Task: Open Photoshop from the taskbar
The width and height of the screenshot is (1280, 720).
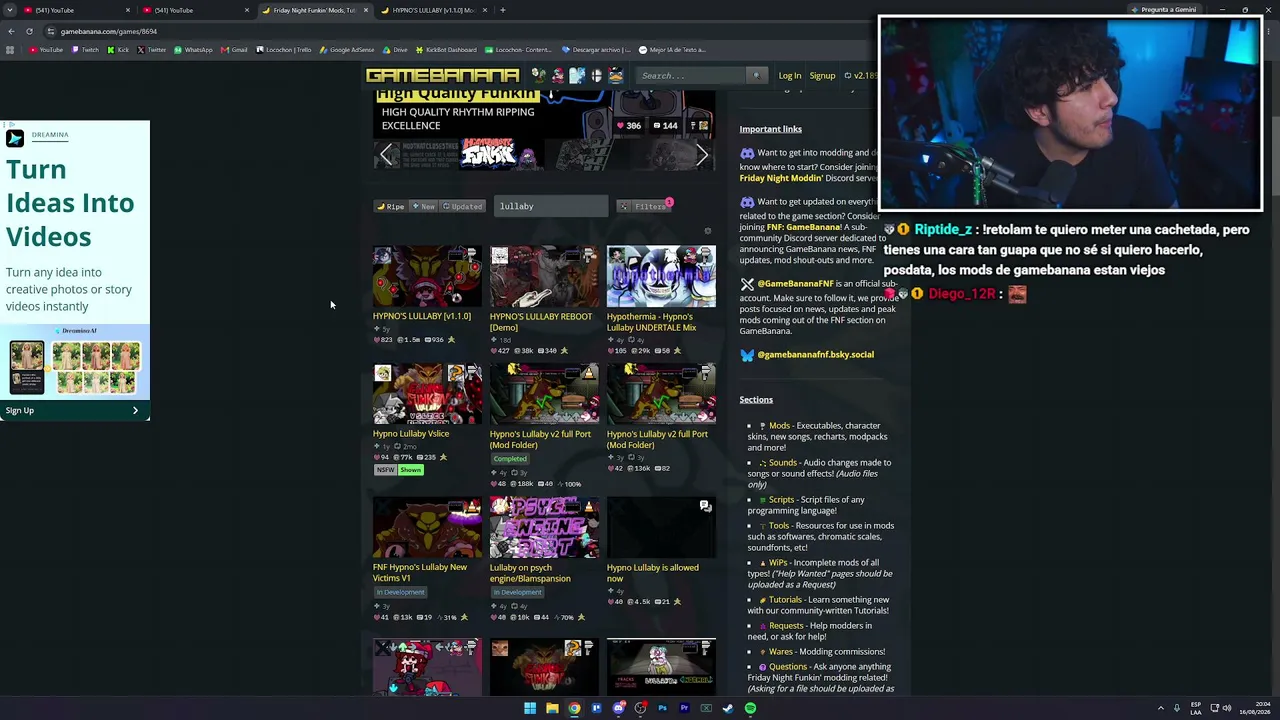Action: (x=662, y=708)
